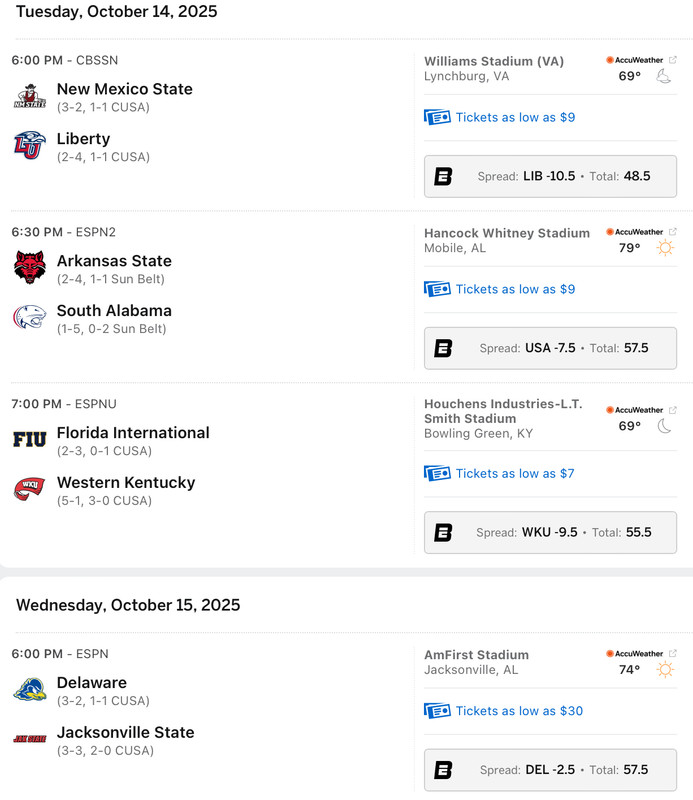Open the Jacksonville State team name link

click(x=125, y=732)
